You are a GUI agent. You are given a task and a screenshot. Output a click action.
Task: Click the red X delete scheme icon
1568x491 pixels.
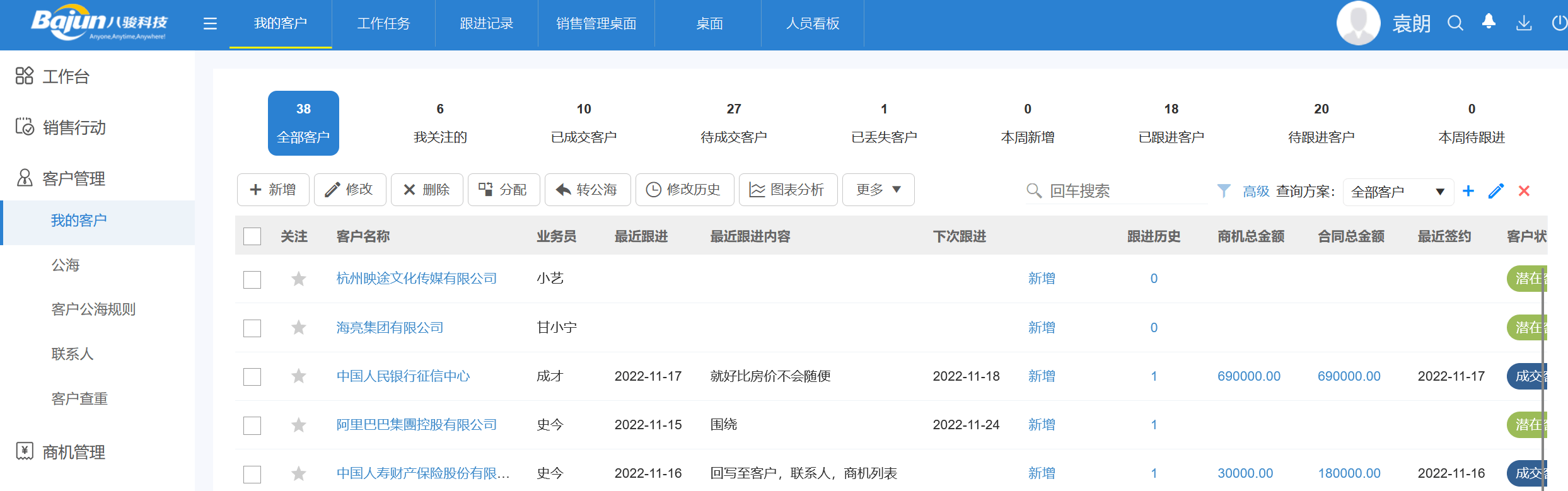(x=1524, y=191)
